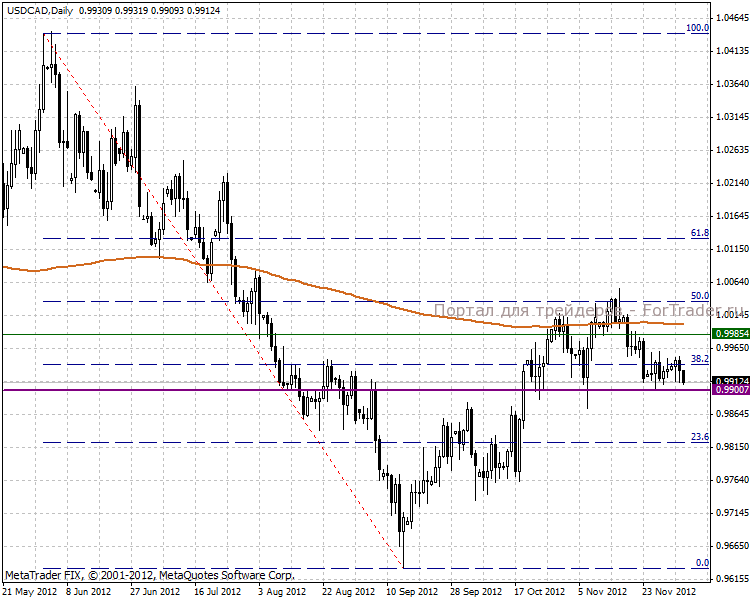Screen dimensions: 750x600
Task: Click the 21 May 2012 date label
Action: click(x=27, y=591)
